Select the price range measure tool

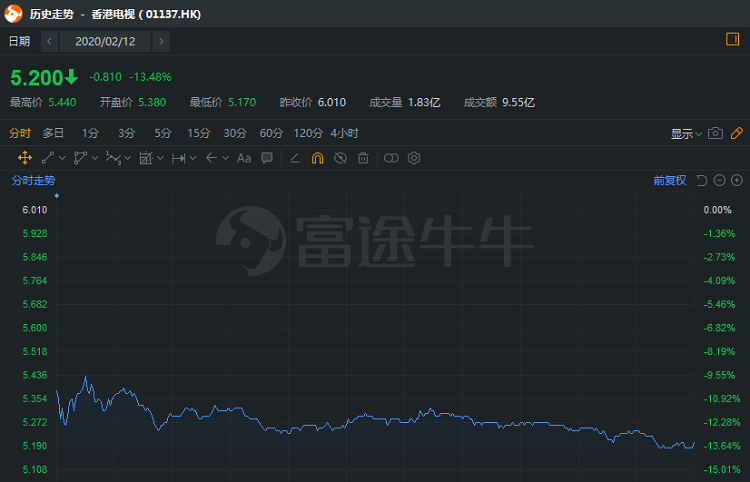coord(179,158)
